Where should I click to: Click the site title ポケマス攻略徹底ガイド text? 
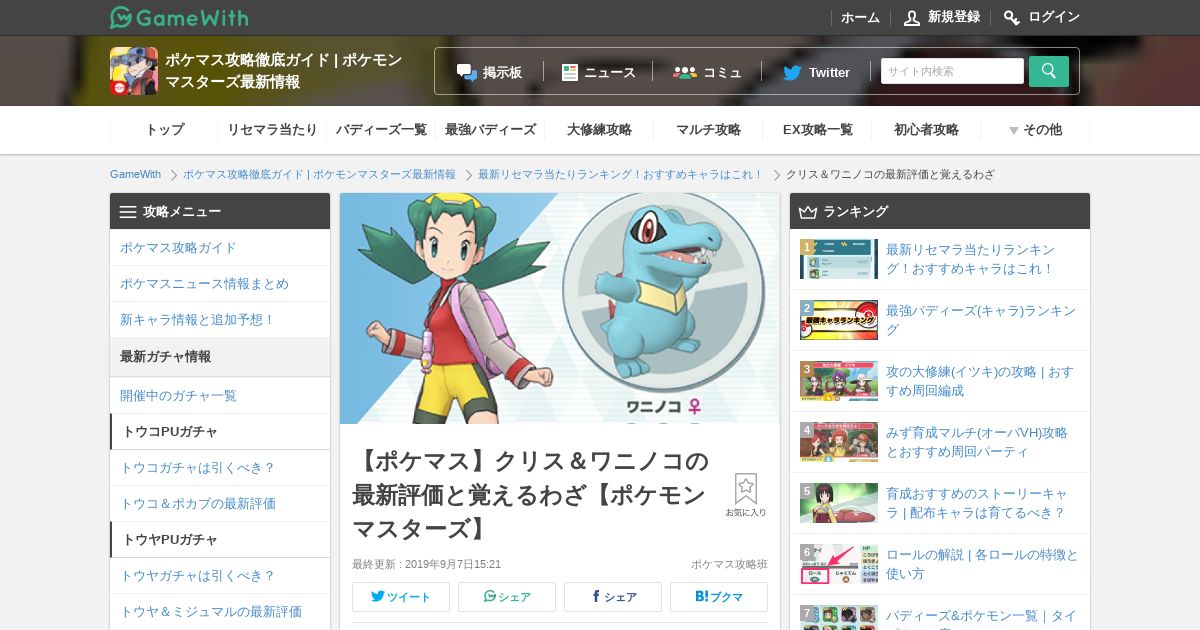click(283, 71)
